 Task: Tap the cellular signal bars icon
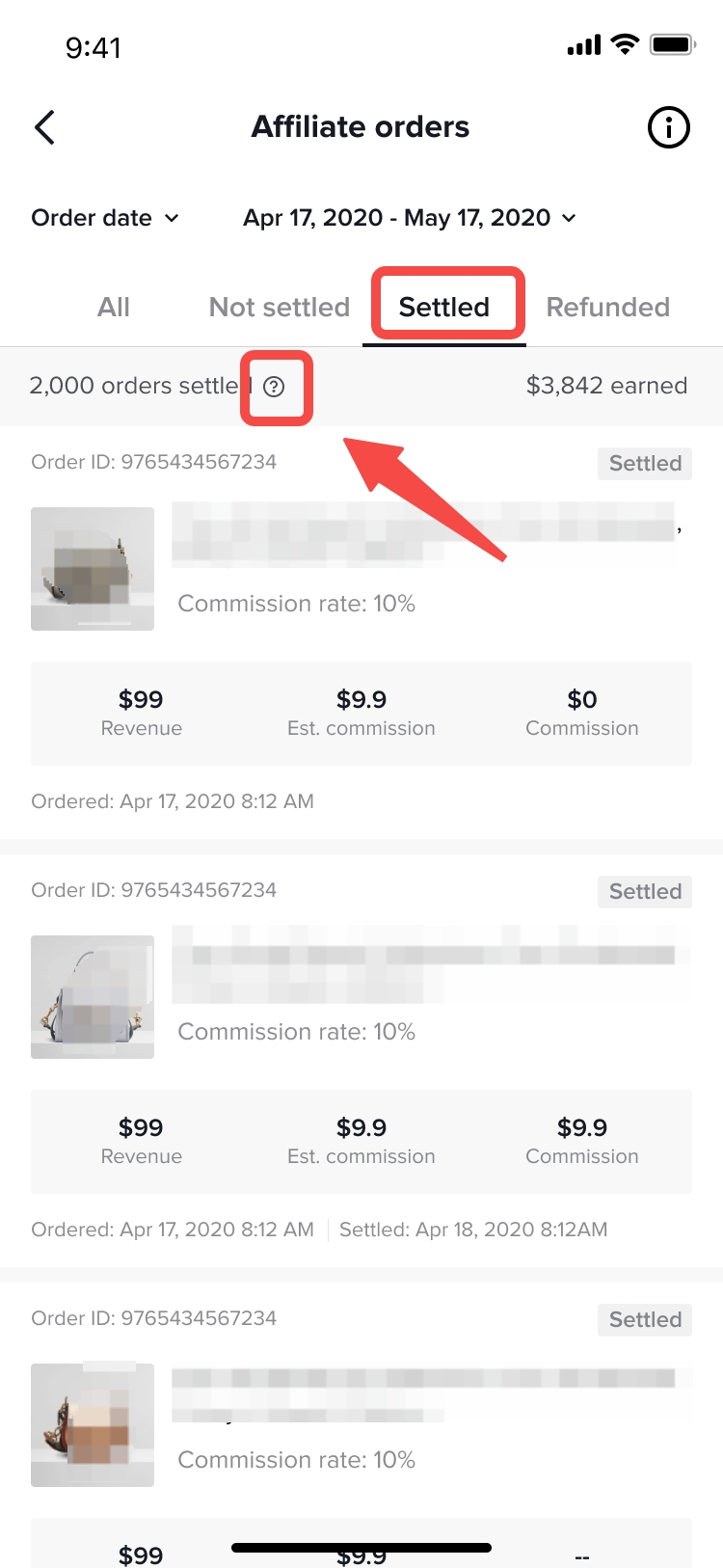point(583,45)
